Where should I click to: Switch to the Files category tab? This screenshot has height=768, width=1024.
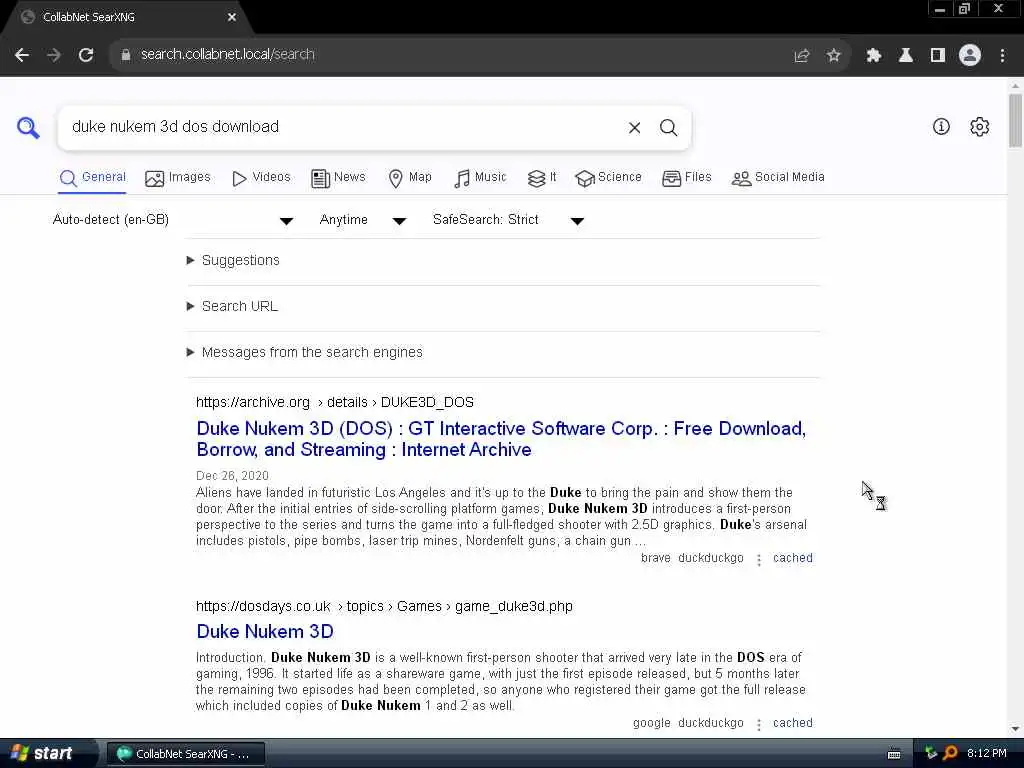pos(686,178)
